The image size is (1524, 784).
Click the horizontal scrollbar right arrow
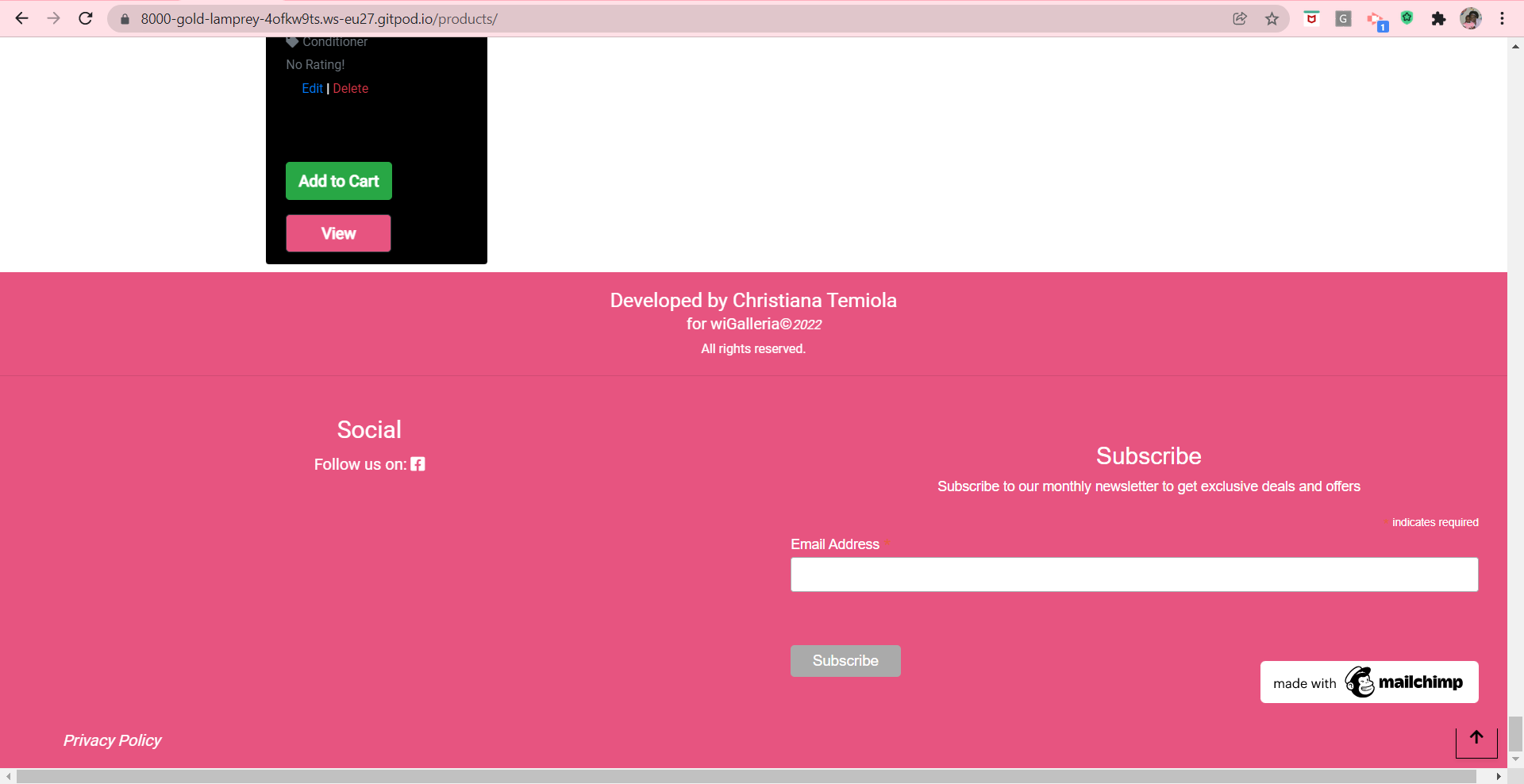tap(1499, 776)
